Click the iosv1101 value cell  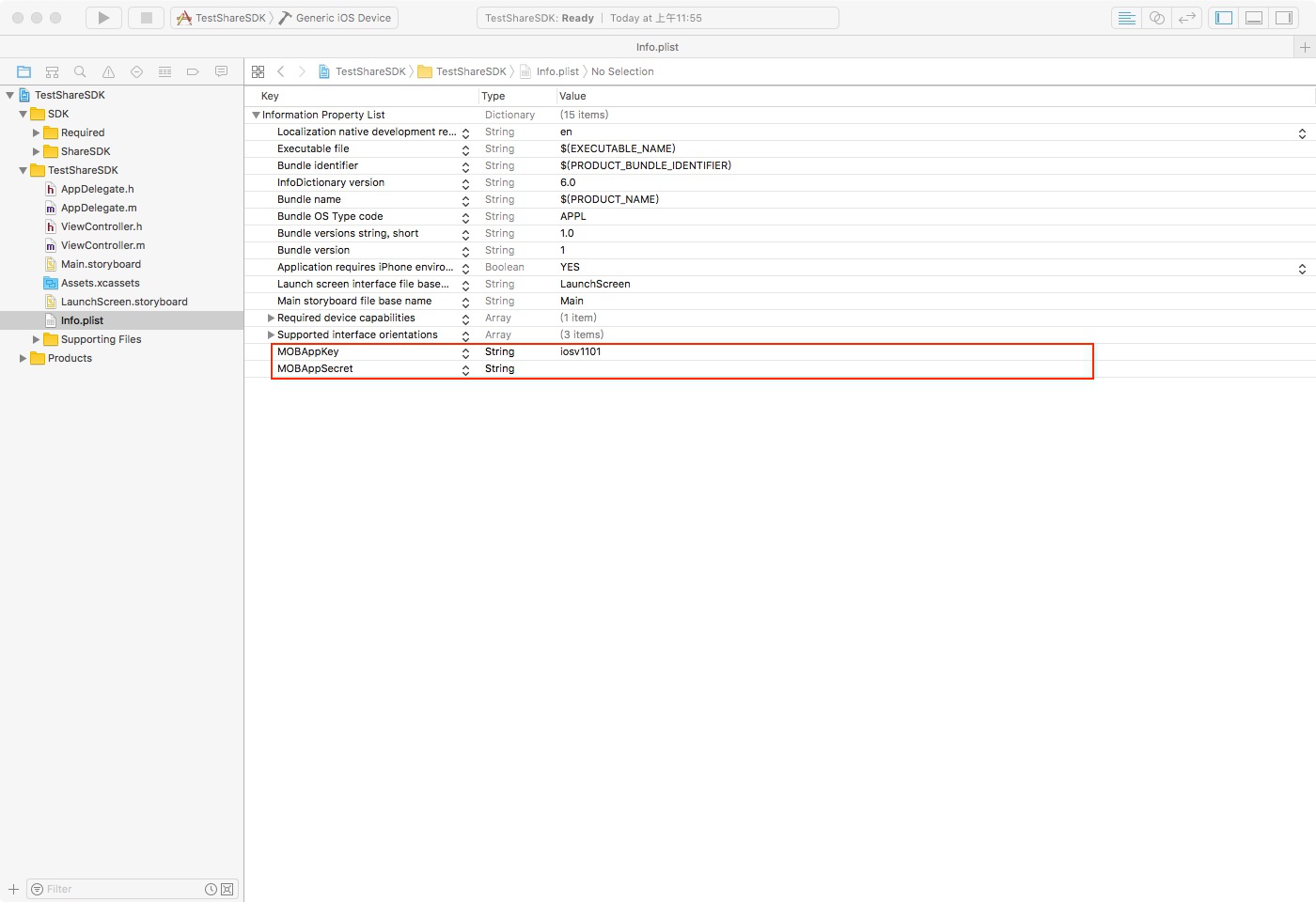click(580, 351)
